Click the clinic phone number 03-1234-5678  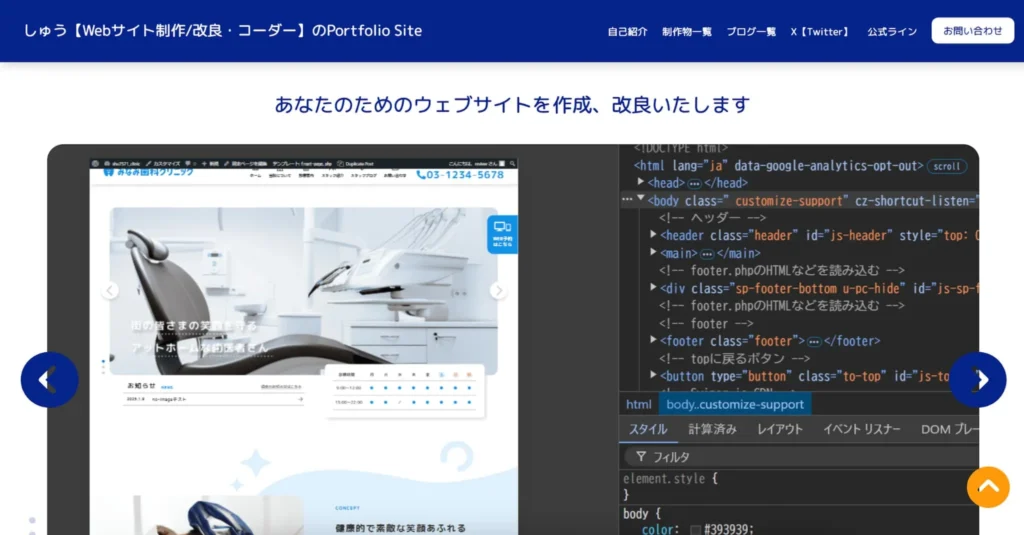coord(465,175)
